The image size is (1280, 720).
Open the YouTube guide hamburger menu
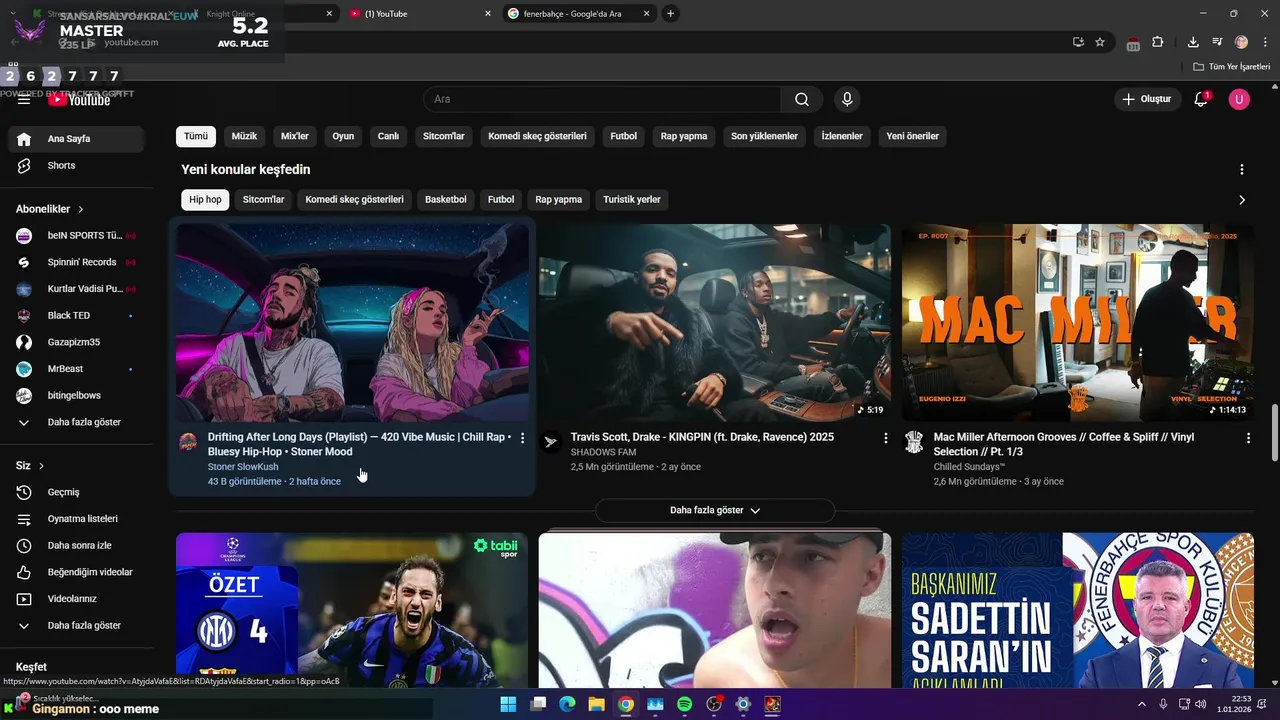pyautogui.click(x=24, y=99)
